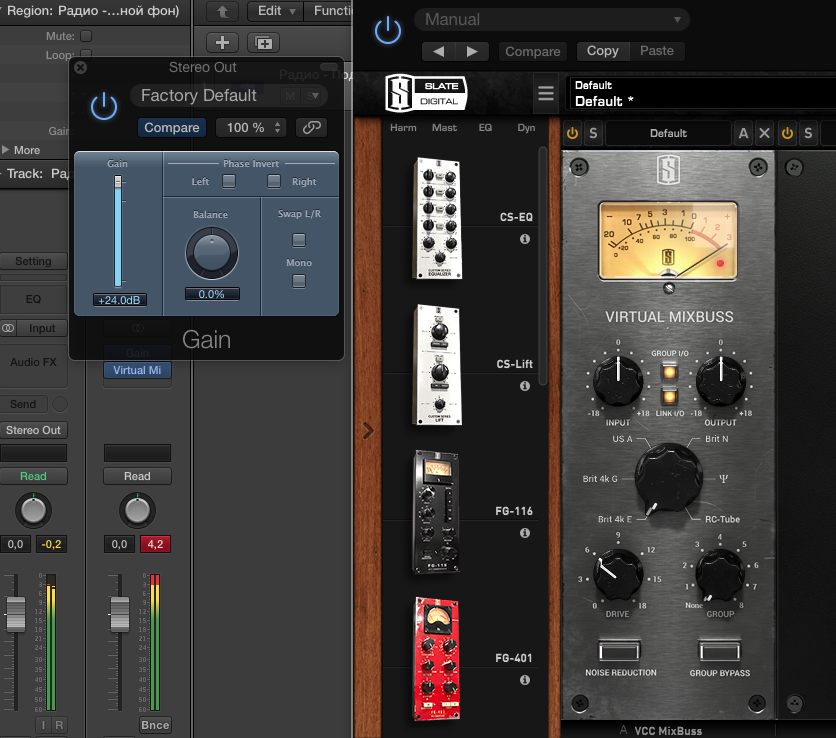This screenshot has width=836, height=738.
Task: Show info for CS-EQ module
Action: (525, 239)
